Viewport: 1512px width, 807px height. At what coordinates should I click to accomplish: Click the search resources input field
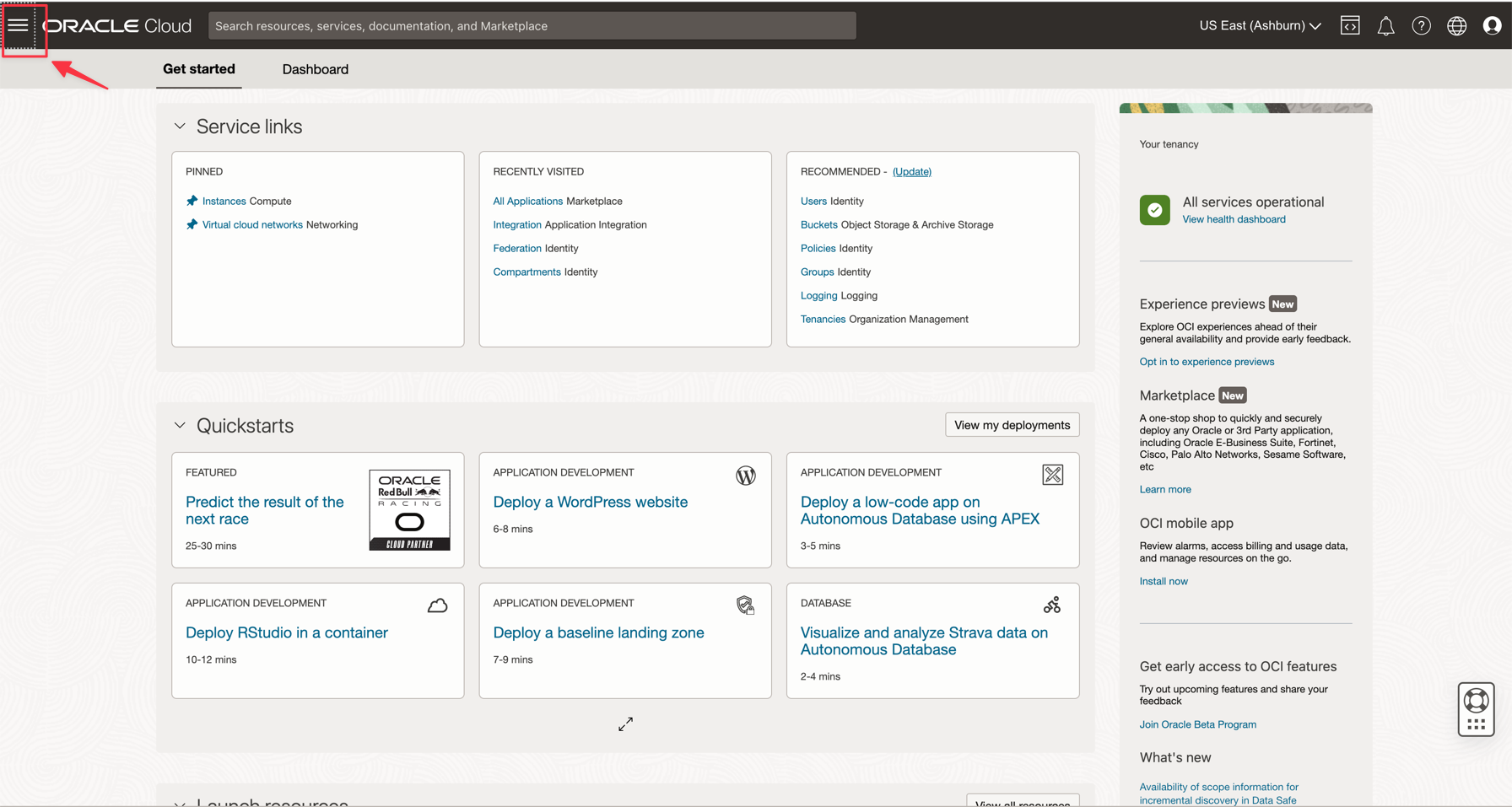click(x=532, y=26)
